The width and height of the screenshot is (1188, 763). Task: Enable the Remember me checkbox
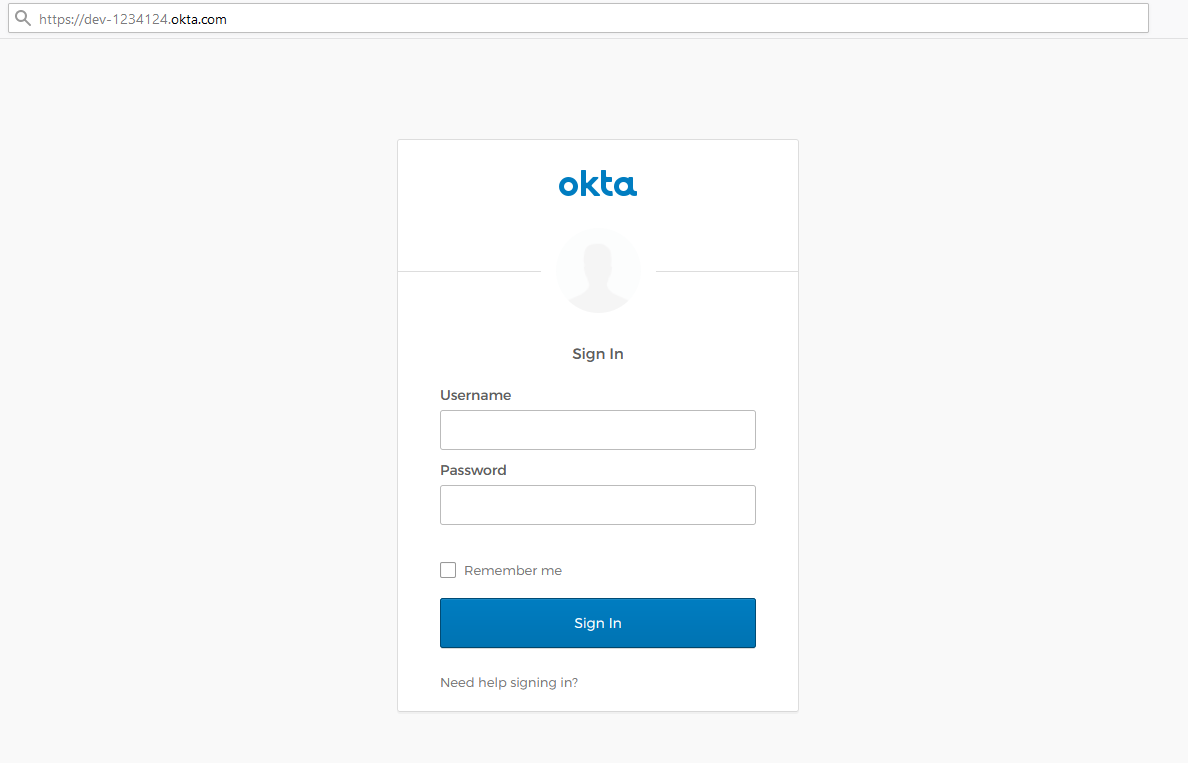(448, 570)
